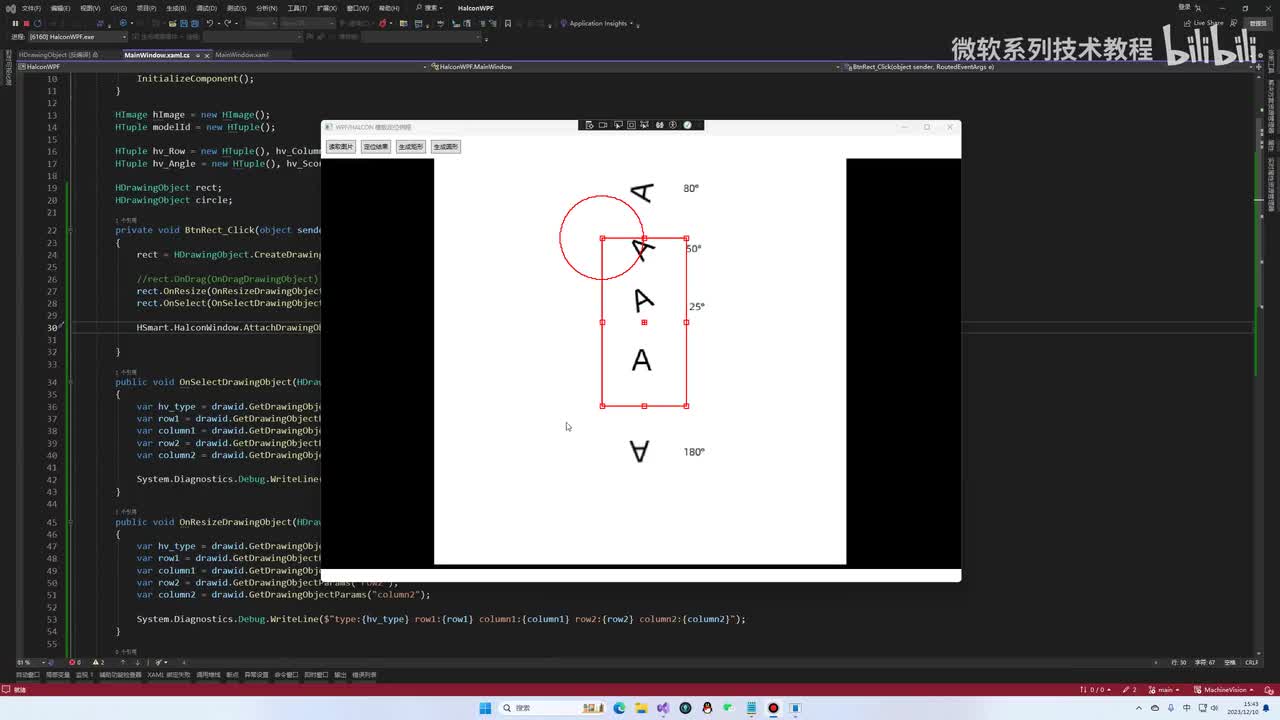The width and height of the screenshot is (1280, 720).
Task: Collapse the BtnRect_Click method at line 22
Action: (70, 230)
